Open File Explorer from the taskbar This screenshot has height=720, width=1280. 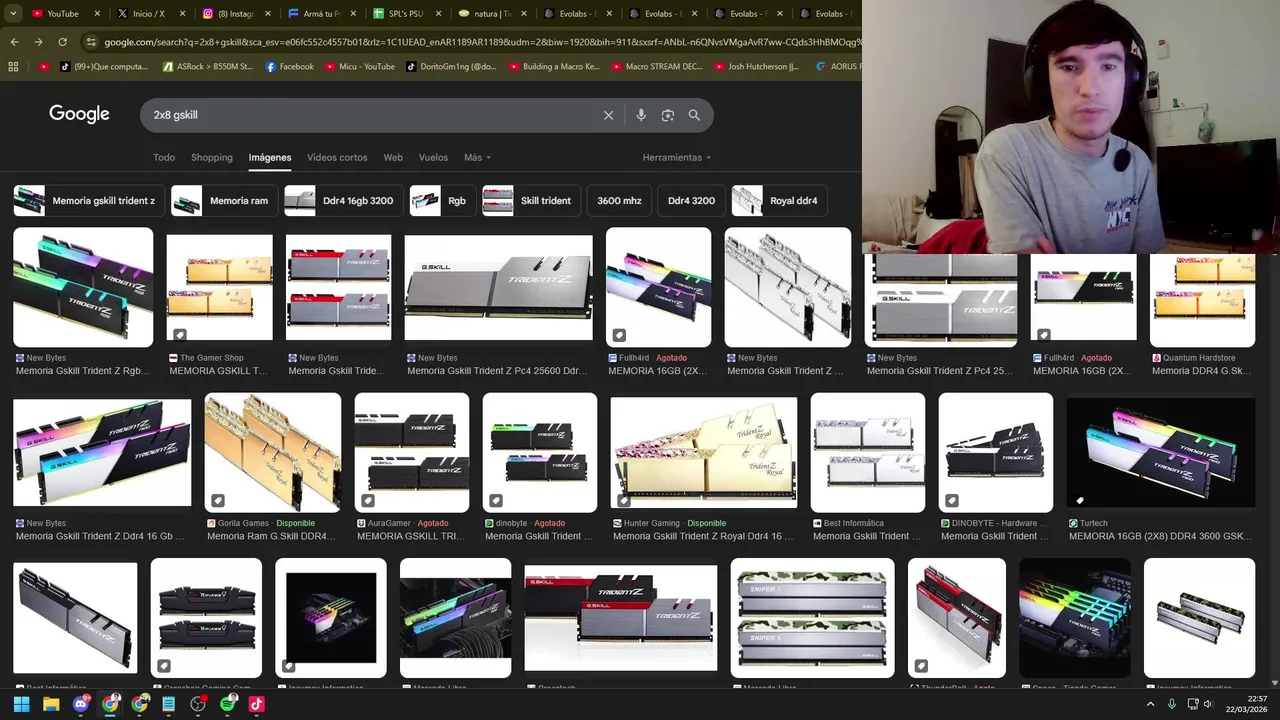(x=51, y=704)
